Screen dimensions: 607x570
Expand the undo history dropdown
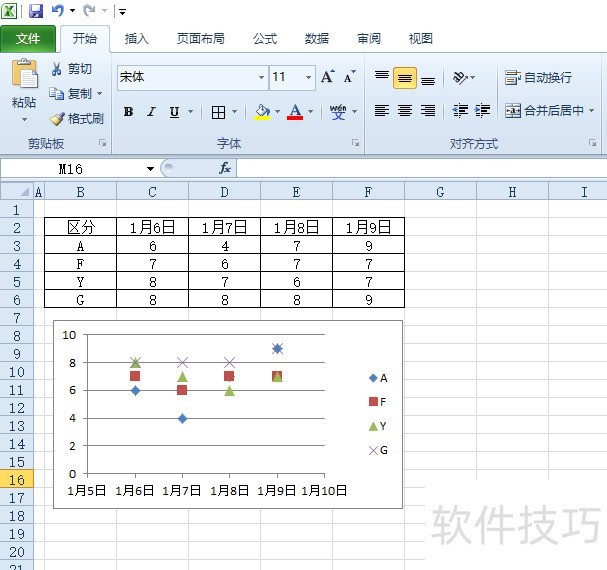(72, 11)
